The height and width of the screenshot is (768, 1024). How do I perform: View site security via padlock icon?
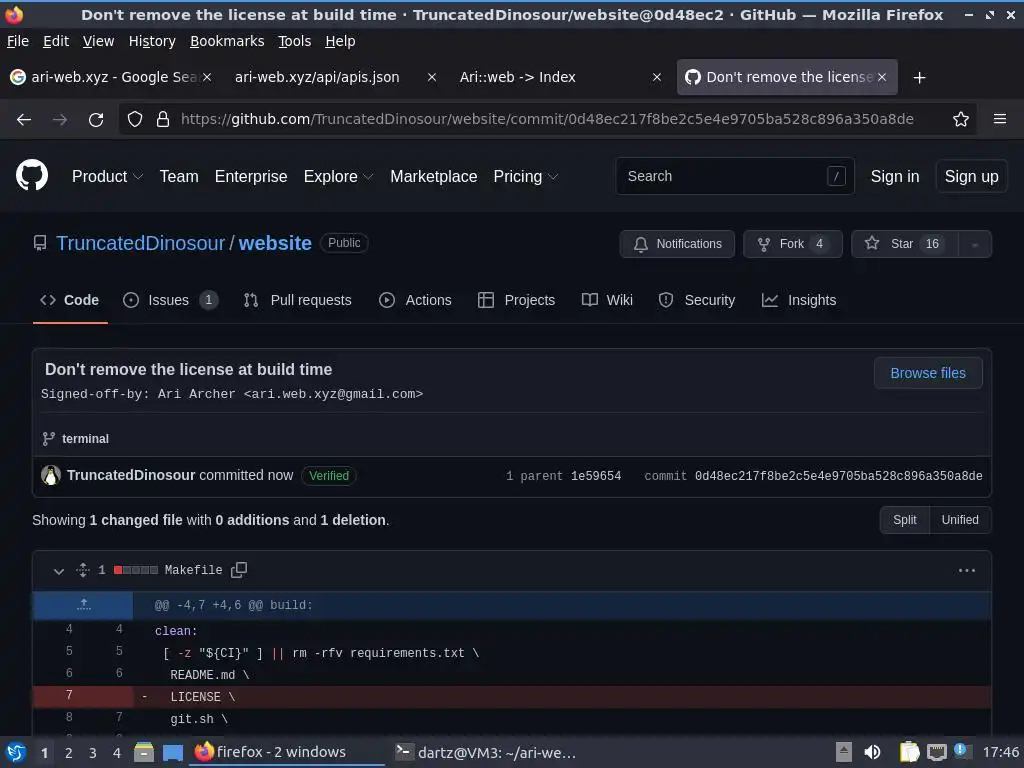coord(163,120)
